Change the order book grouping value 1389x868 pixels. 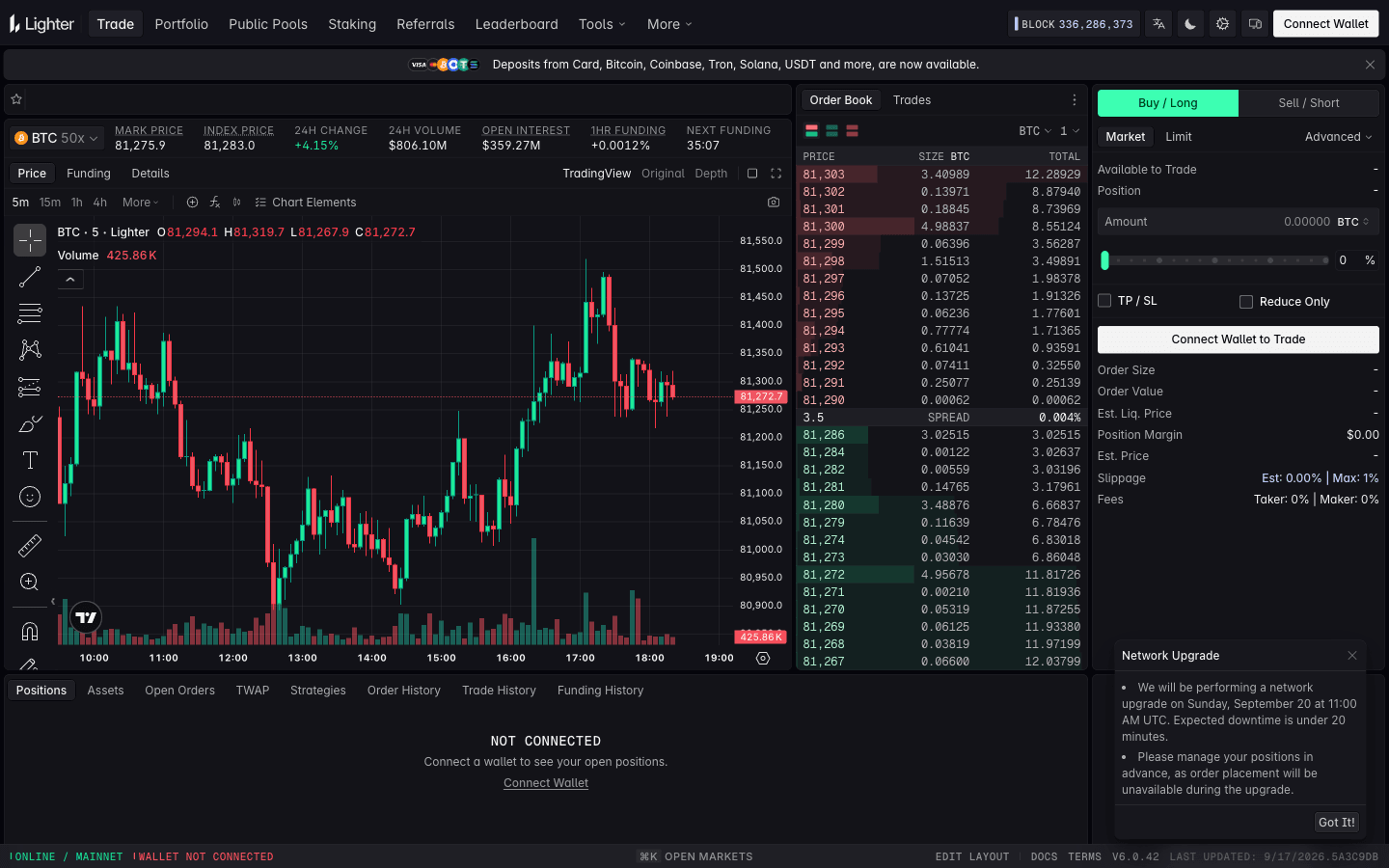[x=1070, y=131]
